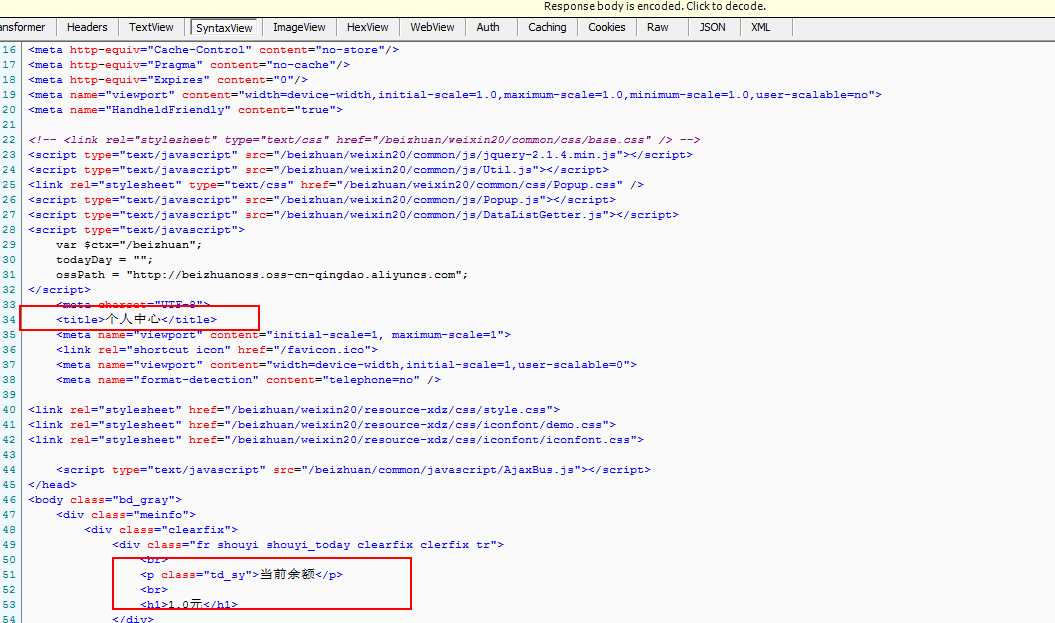Open the TextView tab
Viewport: 1055px width, 623px height.
(x=151, y=28)
